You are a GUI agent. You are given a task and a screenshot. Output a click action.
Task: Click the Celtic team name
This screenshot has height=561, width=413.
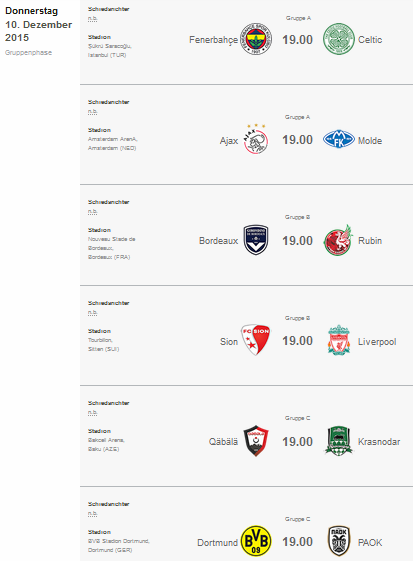point(370,40)
